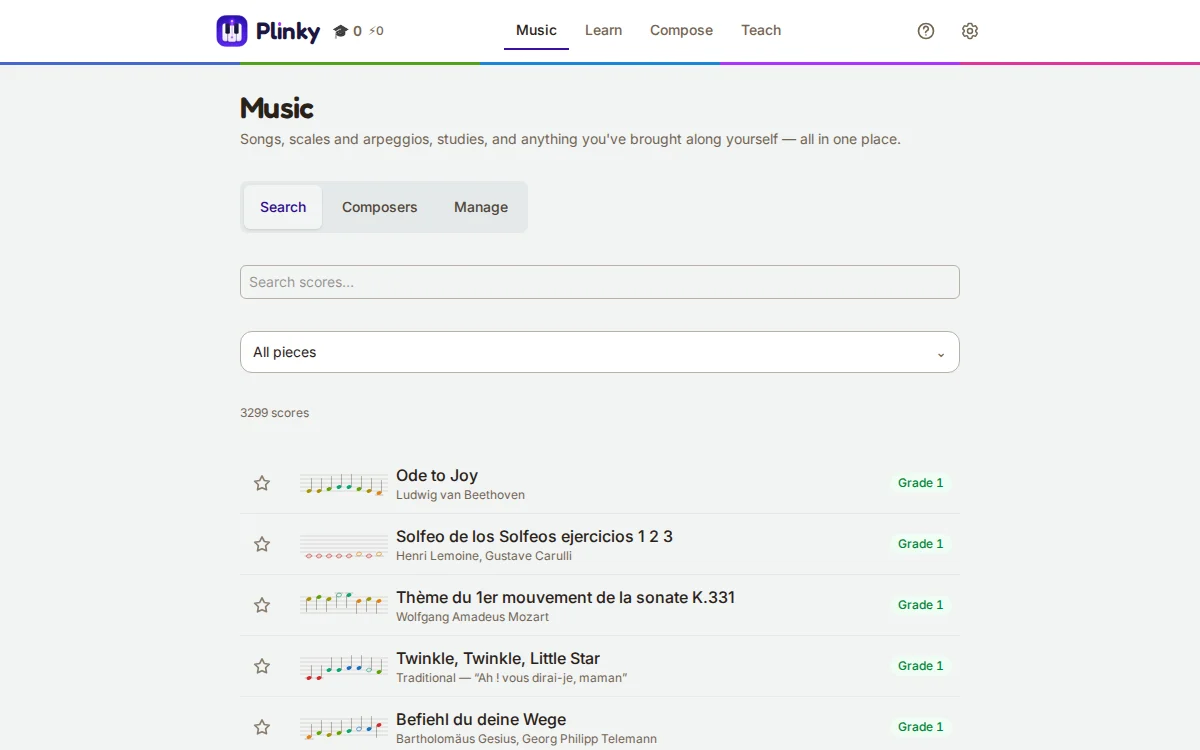Screen dimensions: 1200x750
Task: Select the Composers sub-tab
Action: pos(380,207)
